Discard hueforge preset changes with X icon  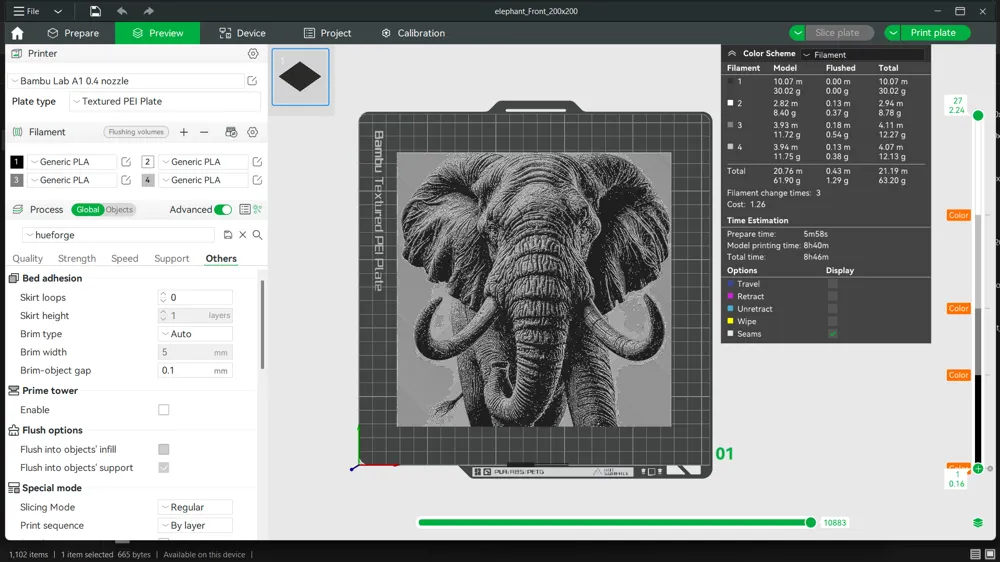pos(242,235)
